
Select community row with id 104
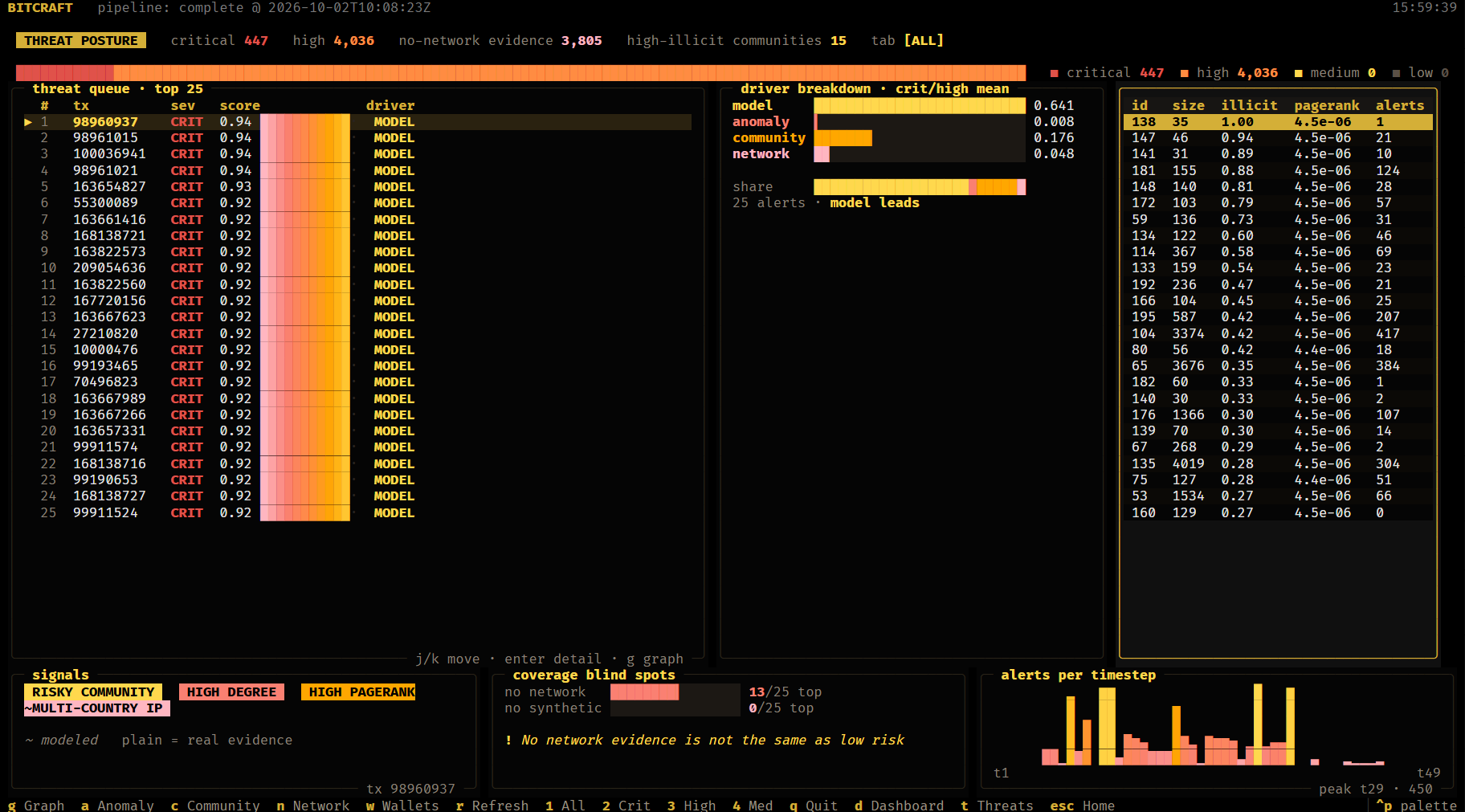click(x=1278, y=333)
